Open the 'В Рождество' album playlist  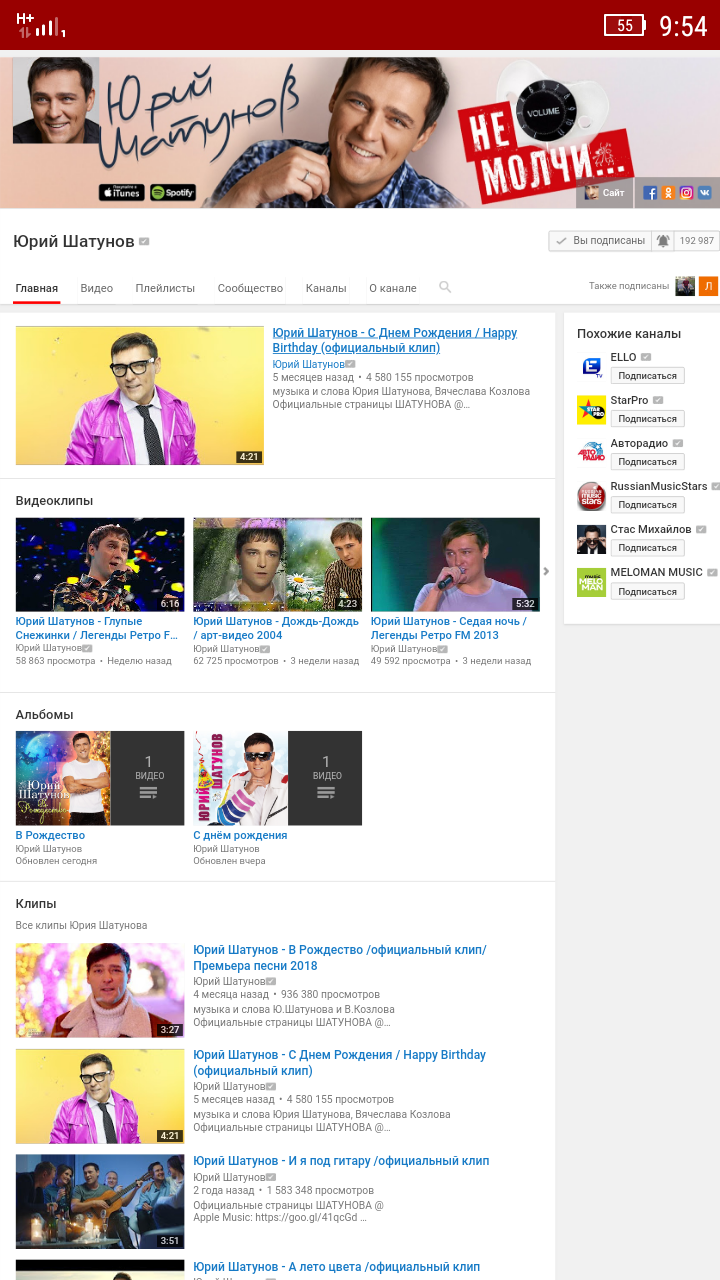pos(50,835)
